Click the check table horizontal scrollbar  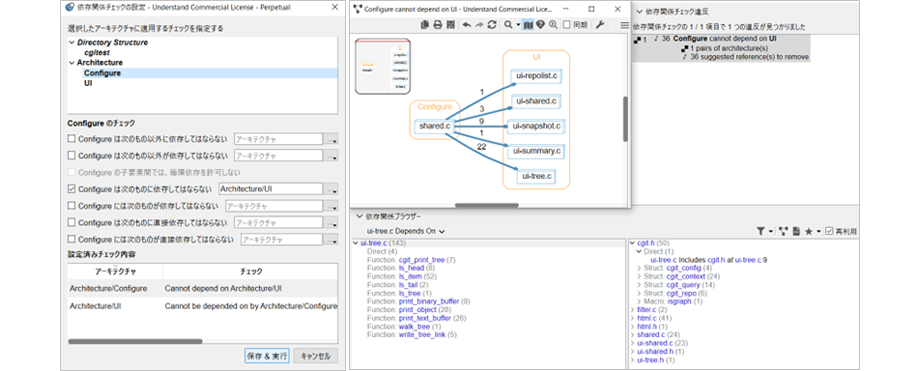135,340
